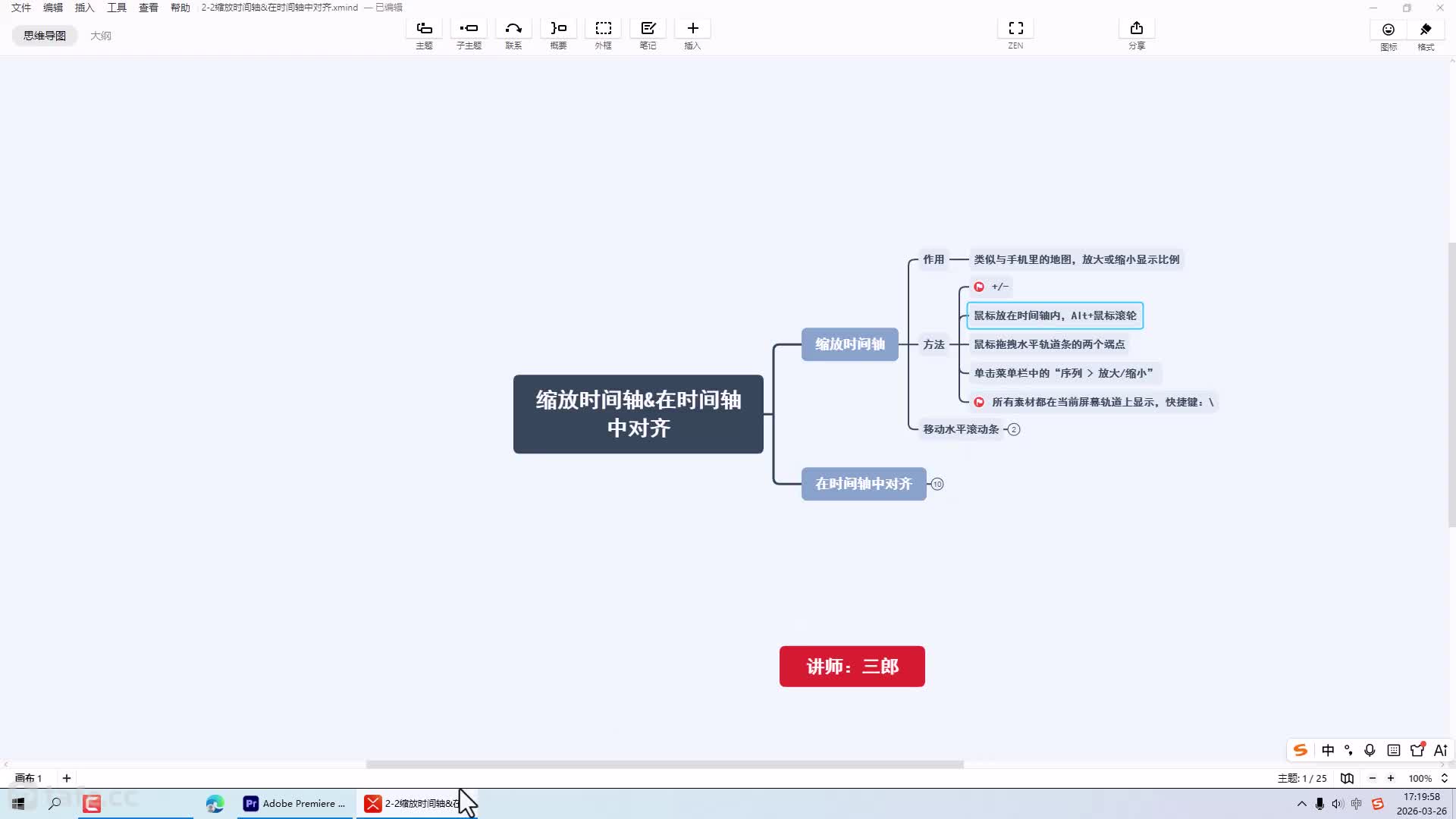Switch view to 大纲 outline mode
The height and width of the screenshot is (819, 1456).
tap(101, 36)
